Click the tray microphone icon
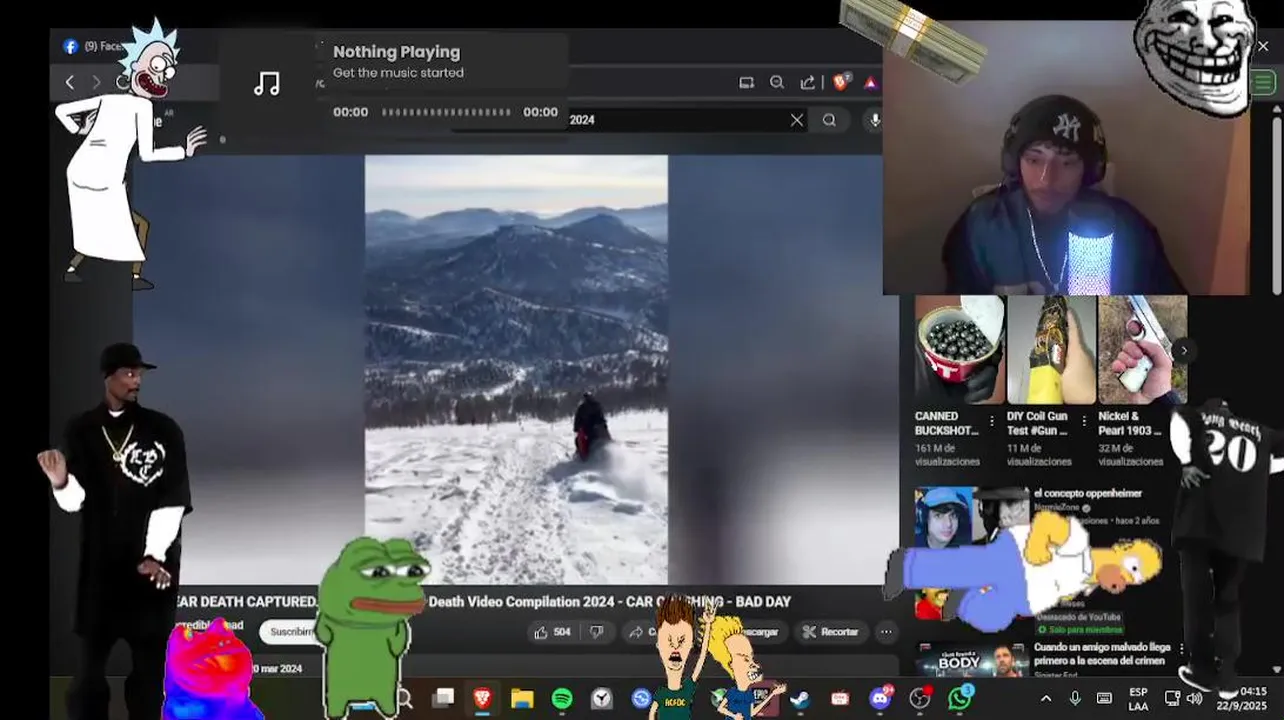The width and height of the screenshot is (1284, 720). click(1075, 698)
